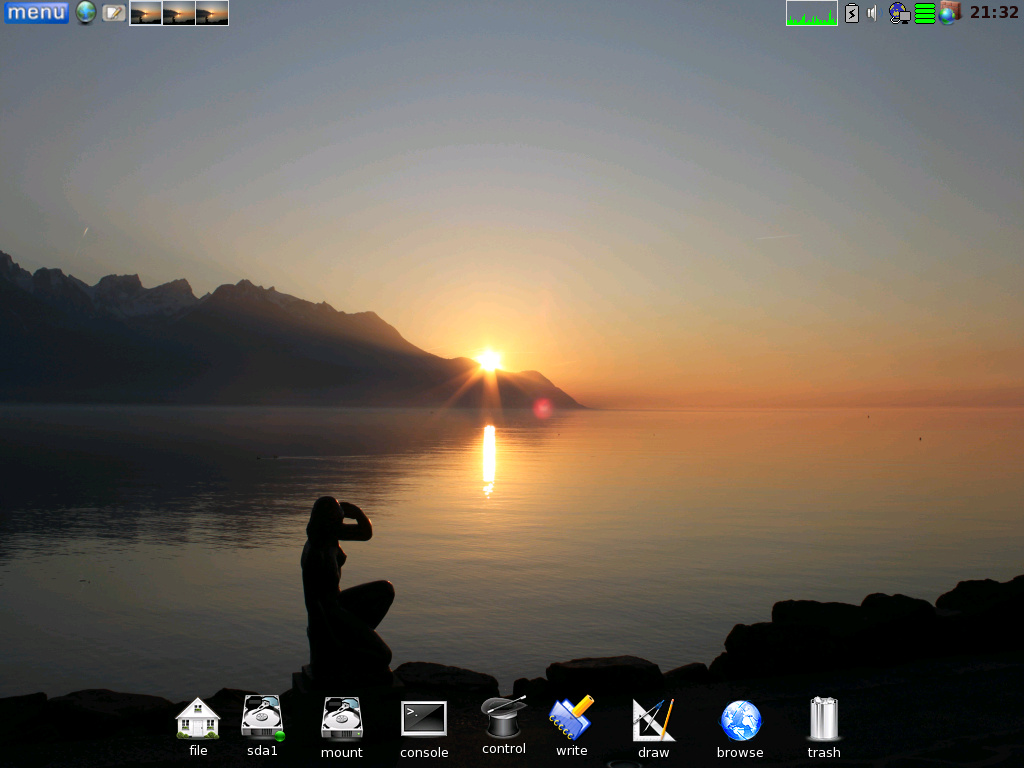Switch to the third virtual desktop thumbnail
The width and height of the screenshot is (1024, 768).
[212, 13]
